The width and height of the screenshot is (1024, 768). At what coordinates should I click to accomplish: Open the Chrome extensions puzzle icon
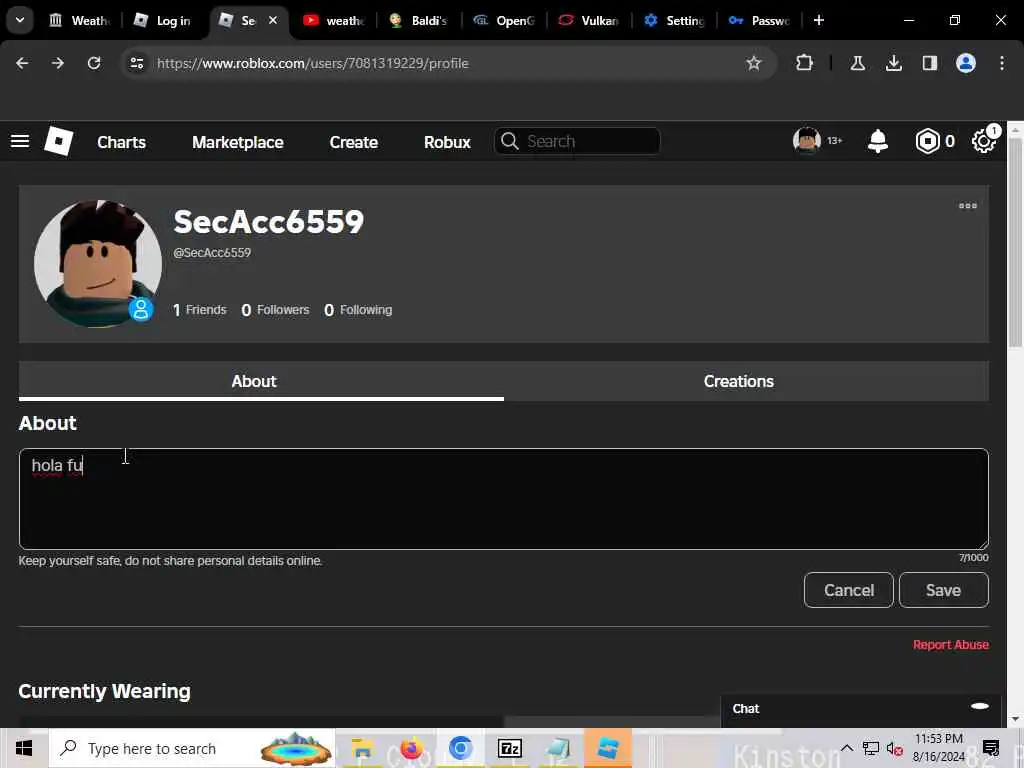click(x=805, y=63)
